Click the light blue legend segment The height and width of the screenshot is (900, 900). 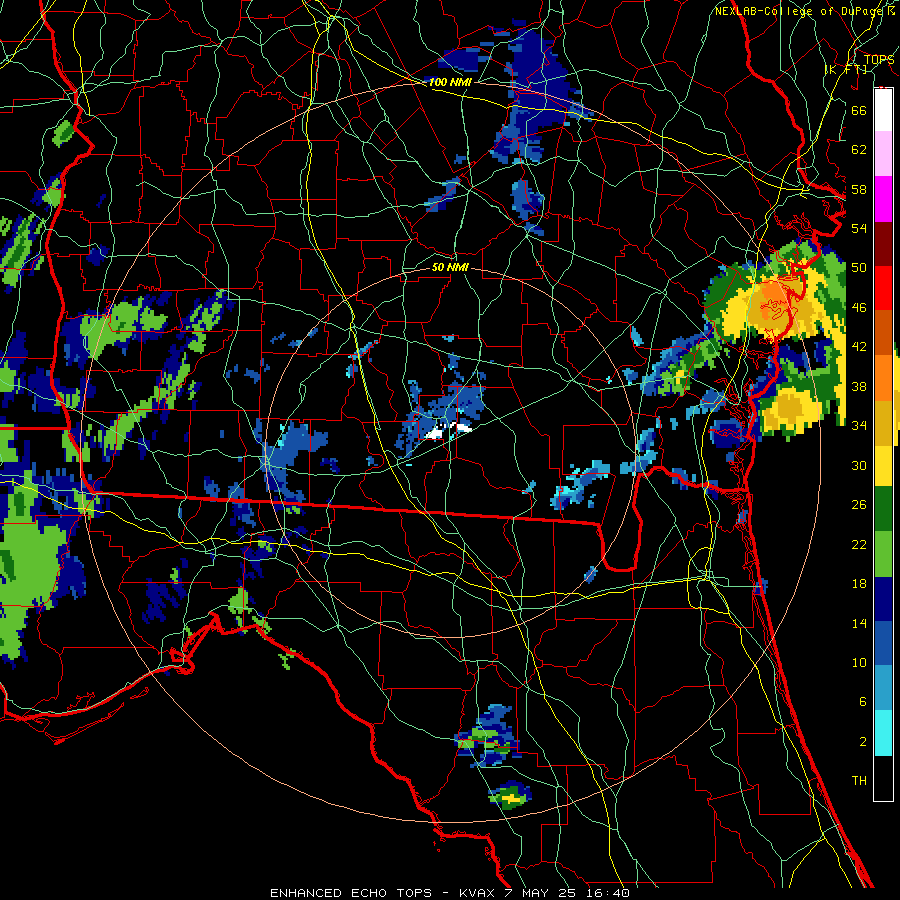point(883,688)
